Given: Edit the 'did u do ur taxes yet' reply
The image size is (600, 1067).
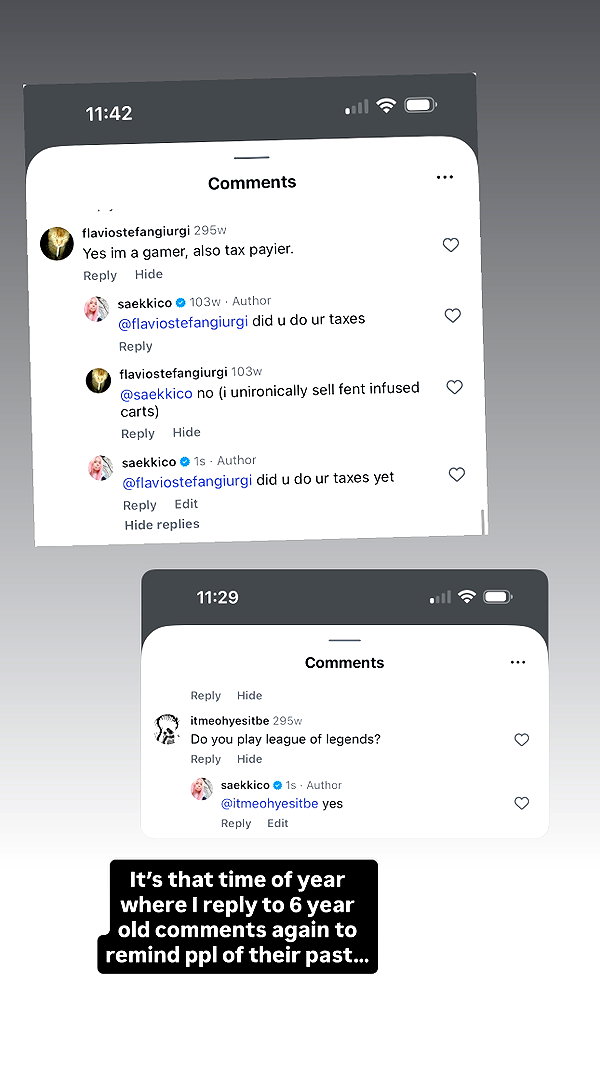Looking at the screenshot, I should pyautogui.click(x=186, y=504).
